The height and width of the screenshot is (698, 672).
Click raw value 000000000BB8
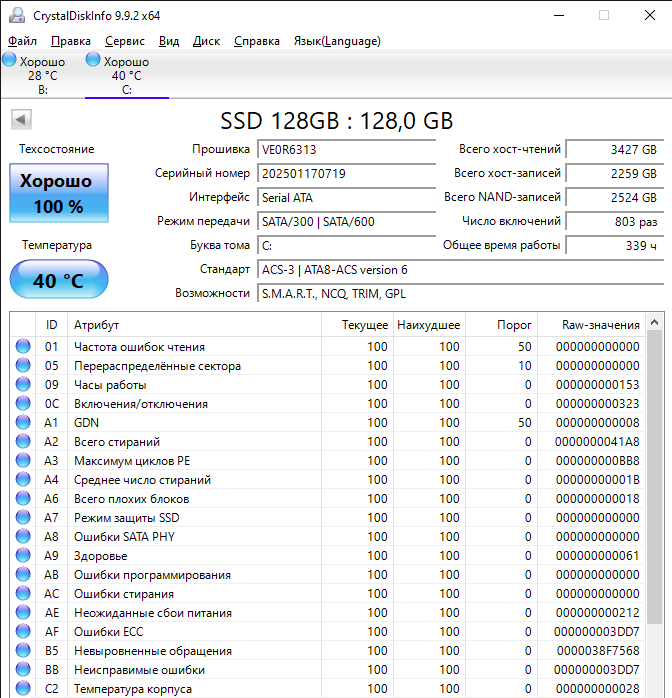pos(597,461)
